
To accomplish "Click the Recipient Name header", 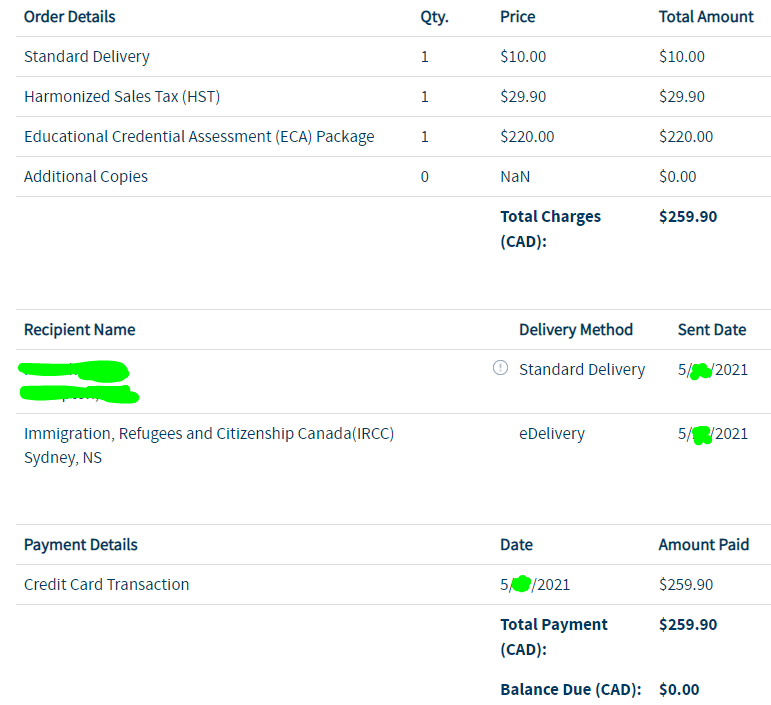I will (x=80, y=330).
